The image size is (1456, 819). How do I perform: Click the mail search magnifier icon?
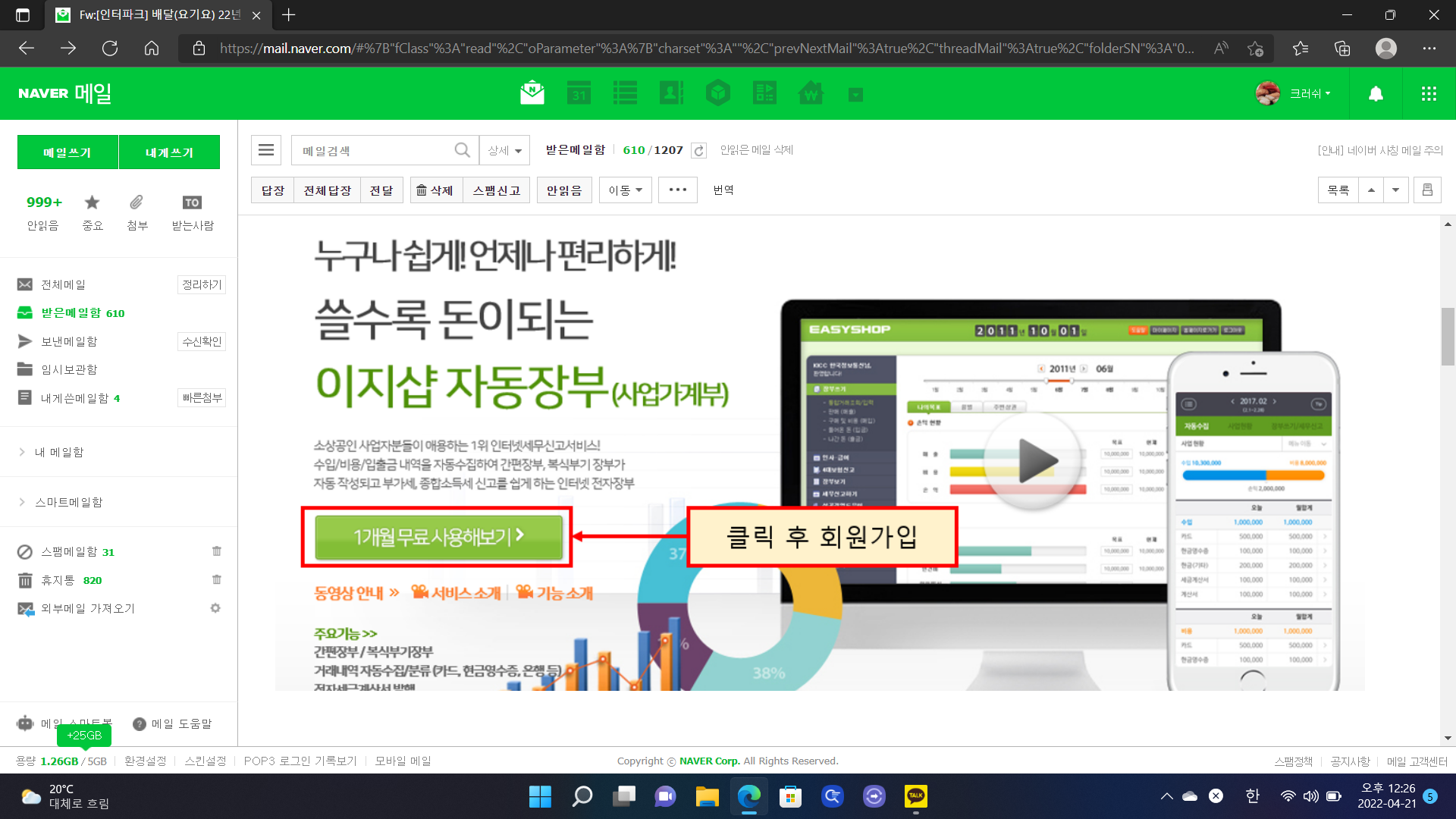pos(462,150)
